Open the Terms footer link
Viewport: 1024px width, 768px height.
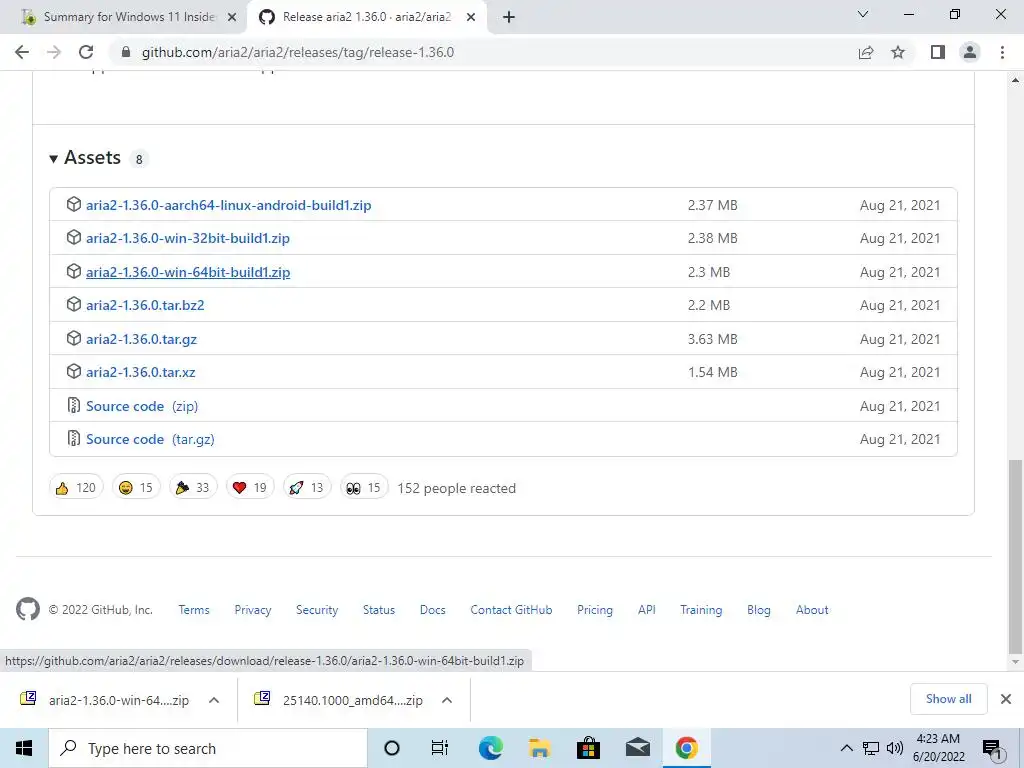tap(194, 610)
